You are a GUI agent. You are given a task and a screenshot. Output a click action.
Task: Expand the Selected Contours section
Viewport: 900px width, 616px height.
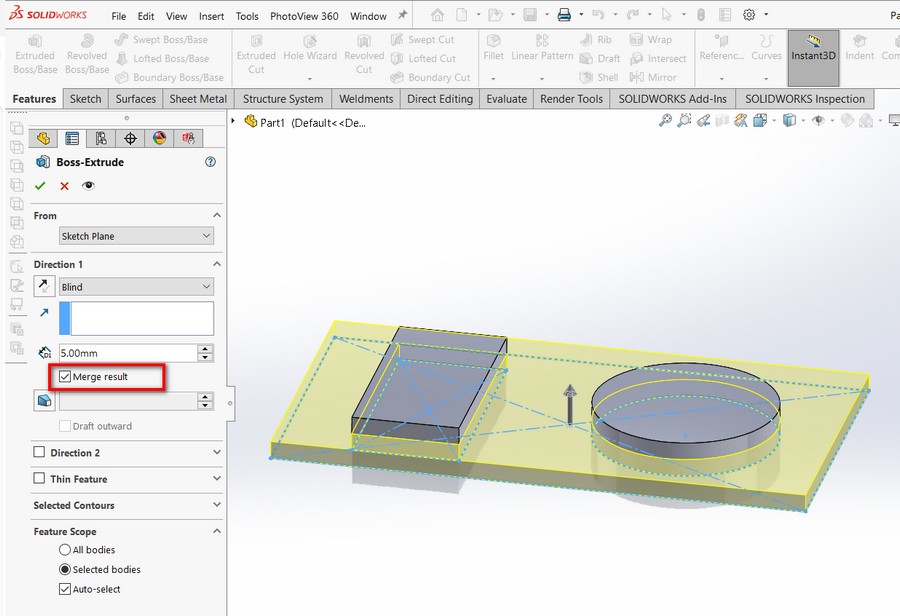coord(217,505)
